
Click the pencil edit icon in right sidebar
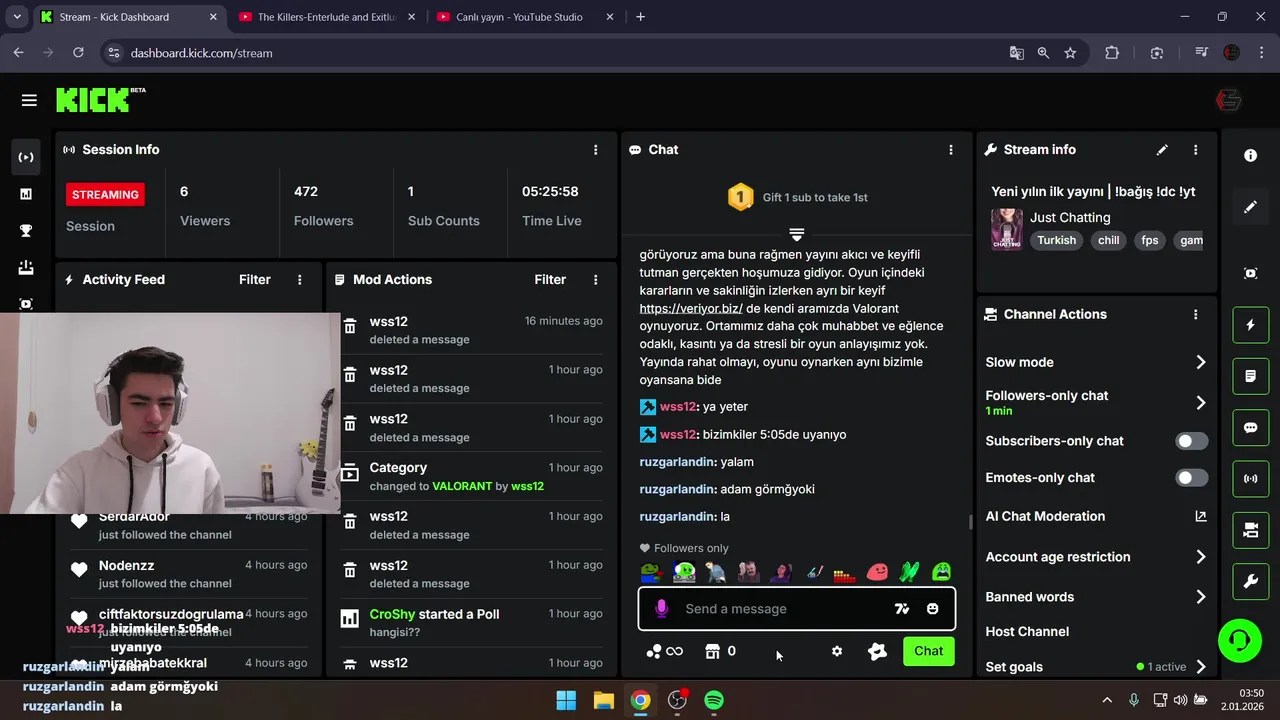tap(1251, 207)
